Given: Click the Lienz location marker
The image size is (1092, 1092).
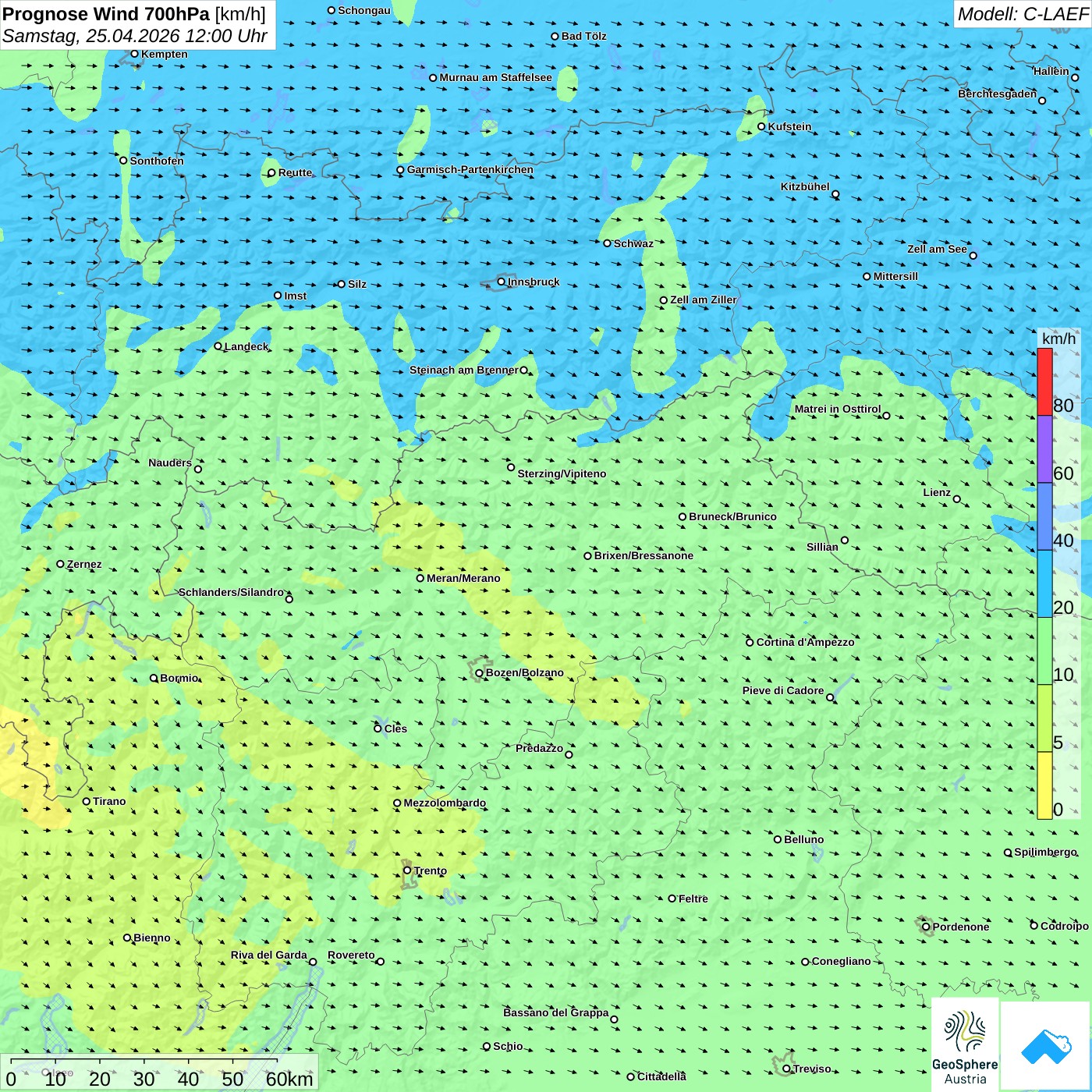Looking at the screenshot, I should click(x=957, y=499).
